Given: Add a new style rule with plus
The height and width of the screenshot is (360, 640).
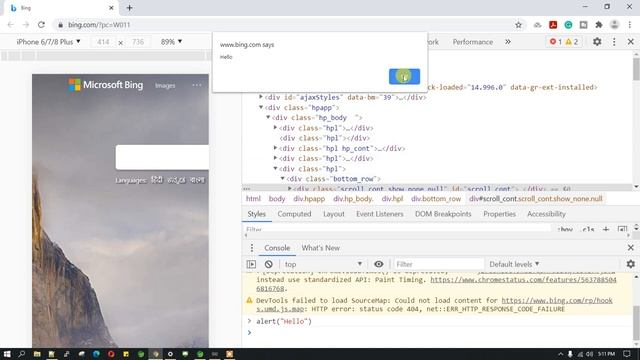Looking at the screenshot, I should tap(606, 229).
